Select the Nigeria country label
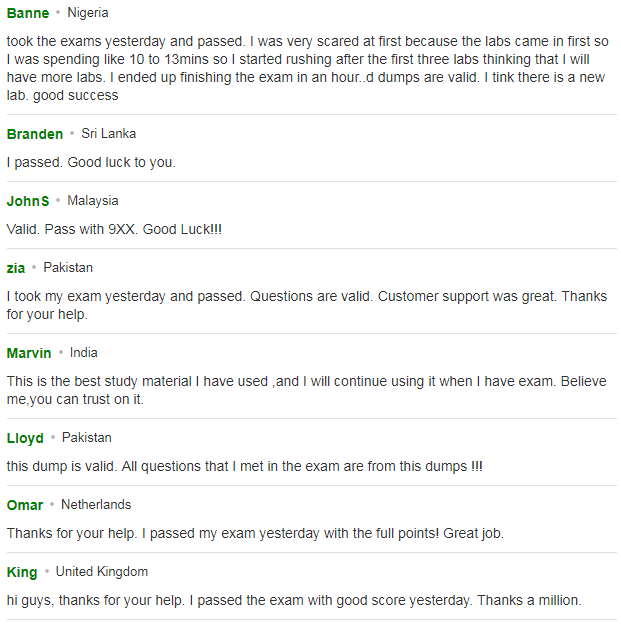 88,13
